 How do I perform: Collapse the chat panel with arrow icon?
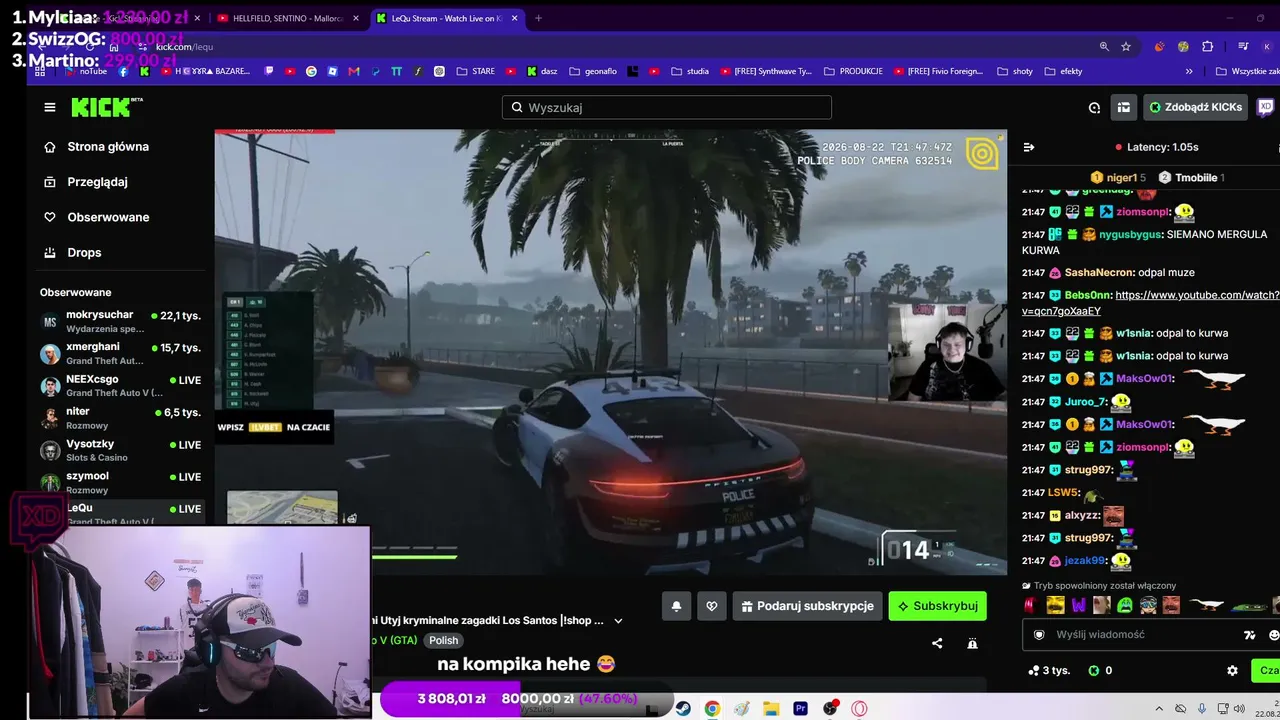pyautogui.click(x=1028, y=147)
